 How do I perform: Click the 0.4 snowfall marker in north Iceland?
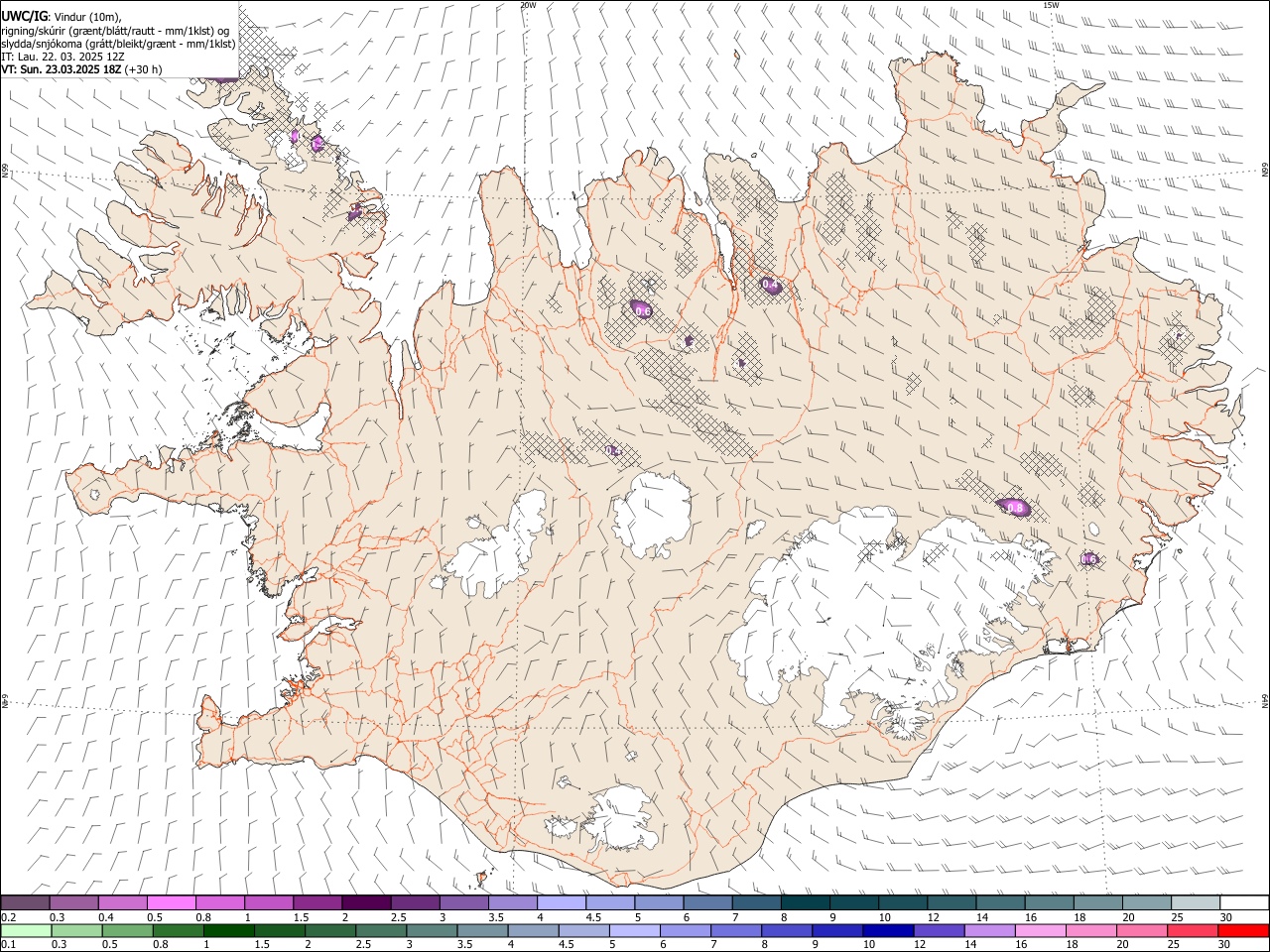click(x=770, y=286)
